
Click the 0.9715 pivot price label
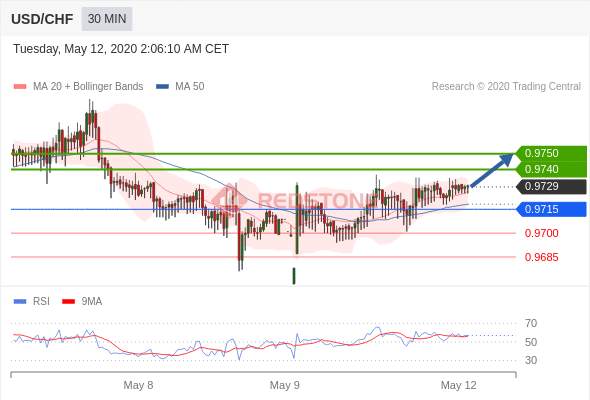click(x=551, y=209)
